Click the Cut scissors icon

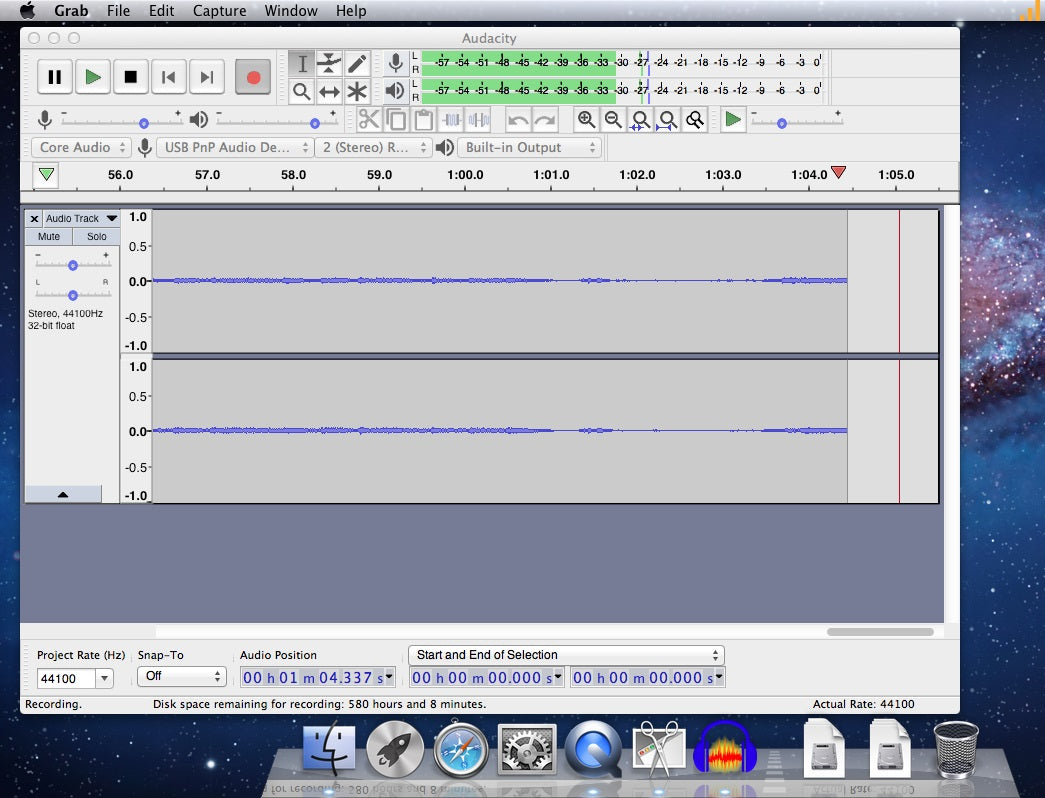click(x=369, y=120)
